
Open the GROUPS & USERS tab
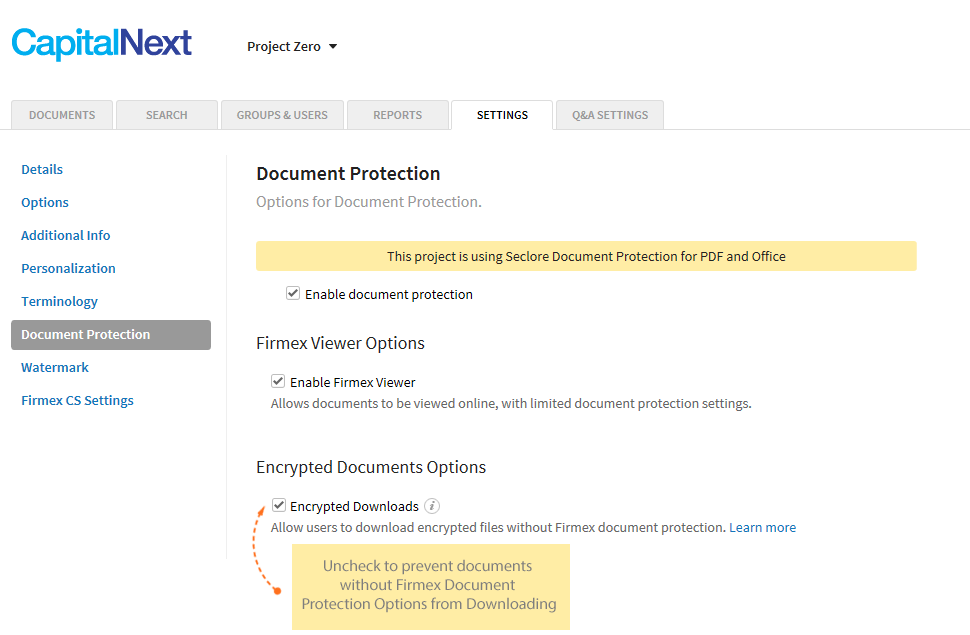click(x=282, y=114)
